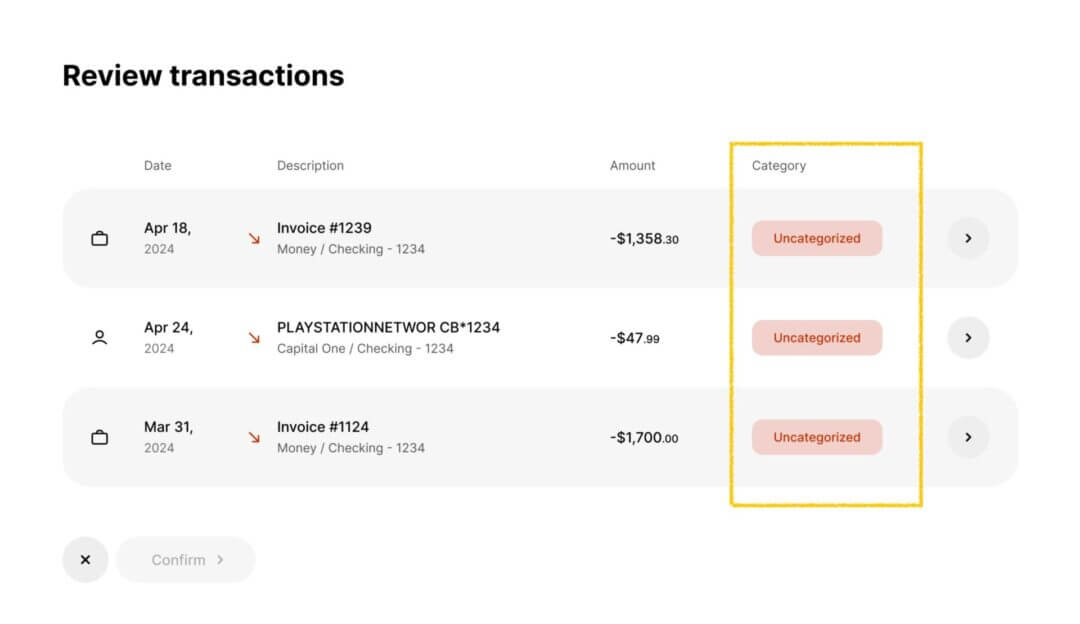Click the Mar 31, 2024 date
Viewport: 1080px width, 624px height.
(168, 437)
